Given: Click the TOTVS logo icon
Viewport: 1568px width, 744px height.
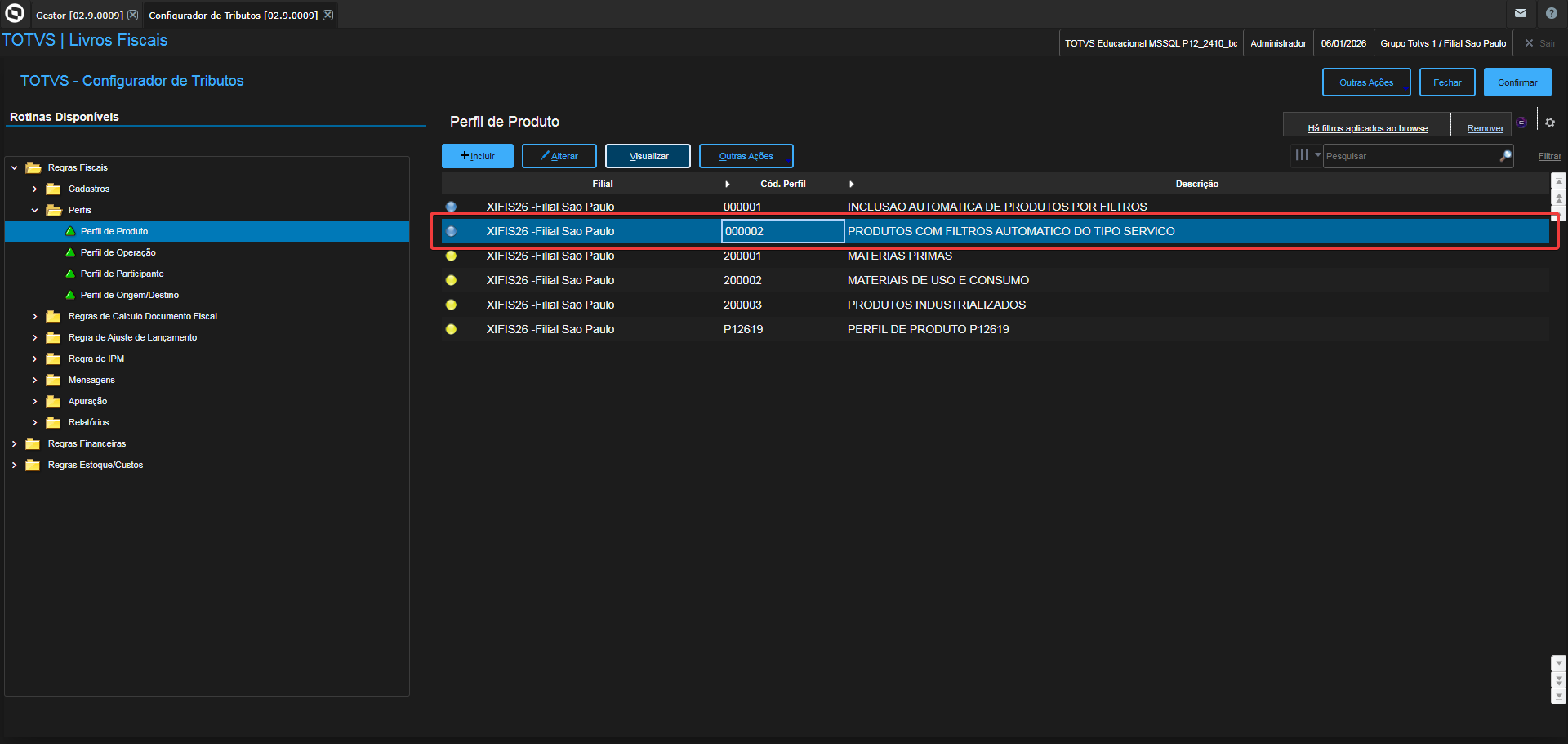Looking at the screenshot, I should click(15, 13).
